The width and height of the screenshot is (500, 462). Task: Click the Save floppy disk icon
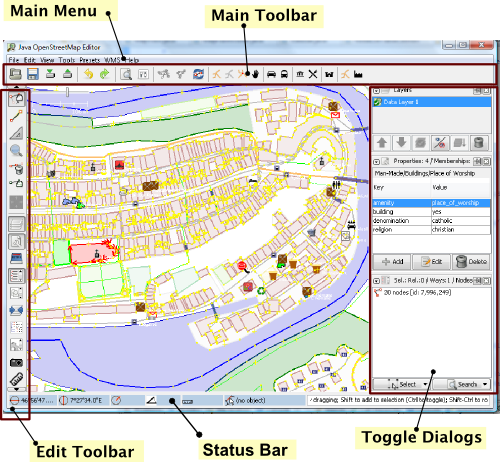pyautogui.click(x=33, y=74)
